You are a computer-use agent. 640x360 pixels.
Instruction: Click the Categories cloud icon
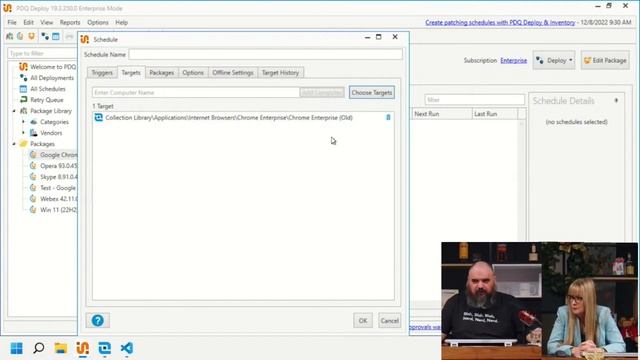pyautogui.click(x=33, y=122)
